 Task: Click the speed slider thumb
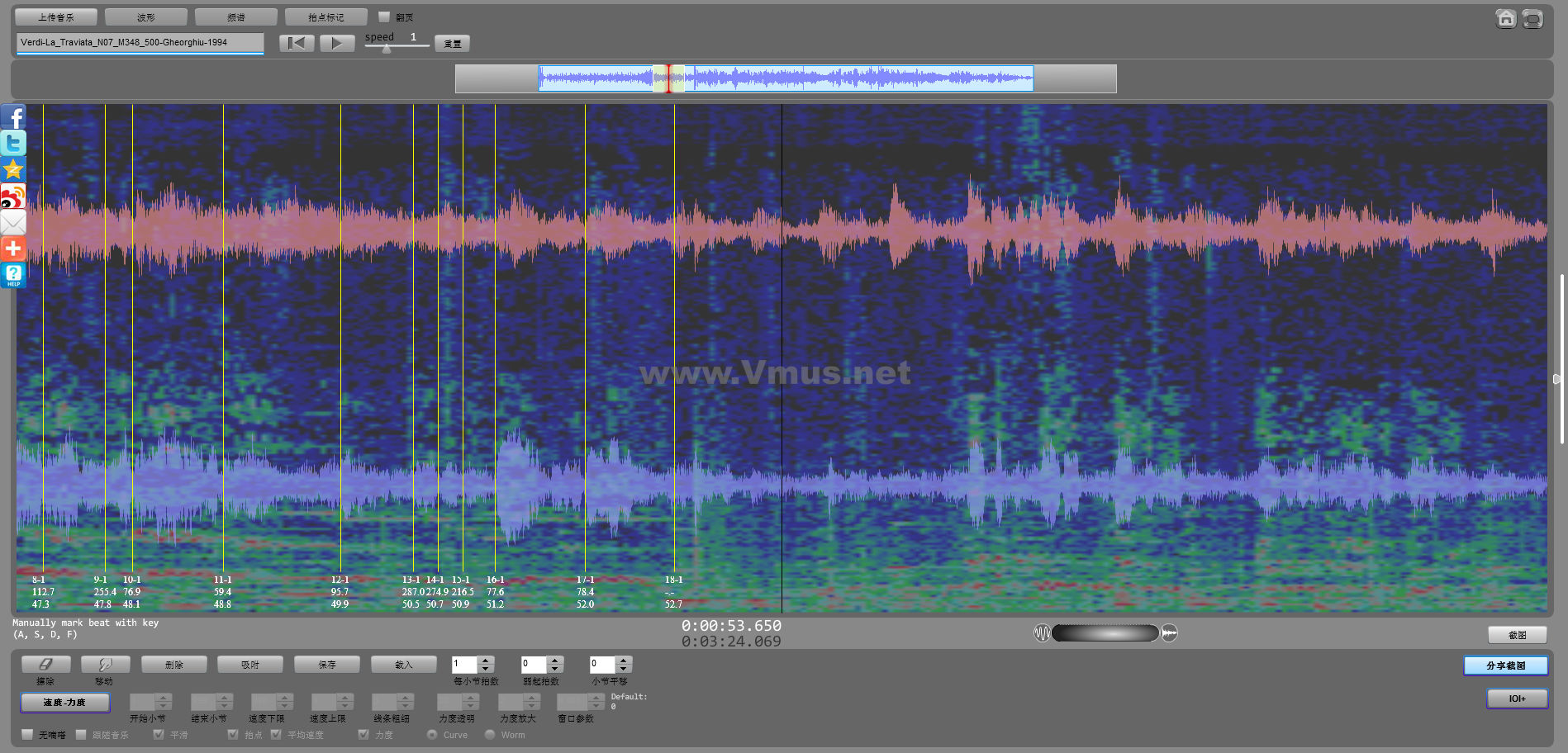click(387, 49)
